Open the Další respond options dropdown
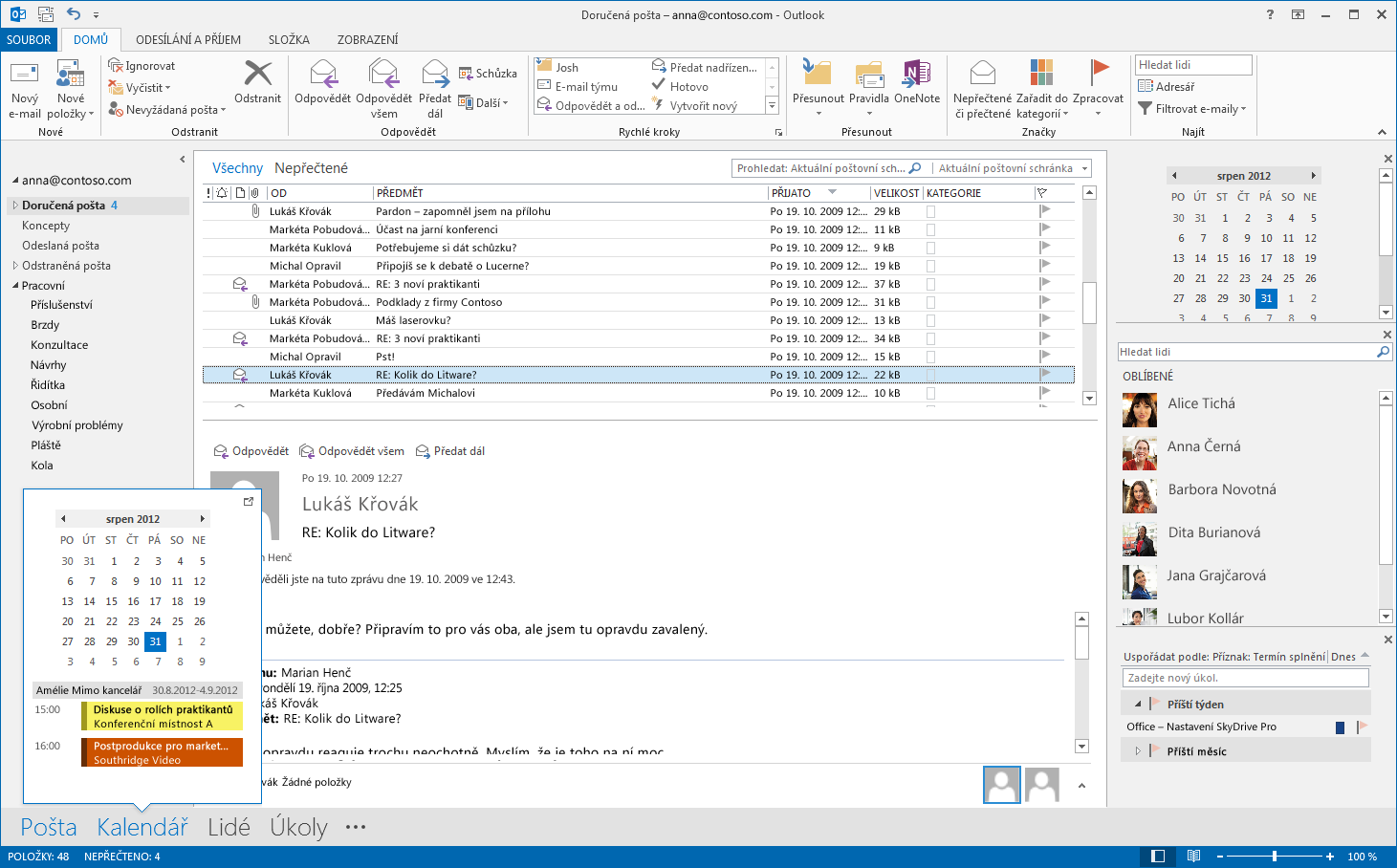 (x=484, y=102)
